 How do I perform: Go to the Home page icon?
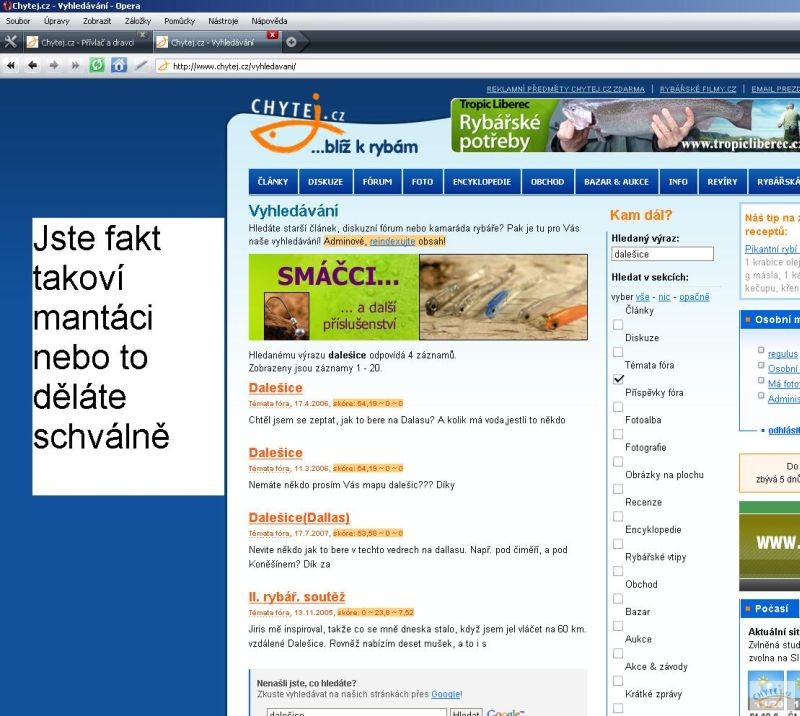119,65
